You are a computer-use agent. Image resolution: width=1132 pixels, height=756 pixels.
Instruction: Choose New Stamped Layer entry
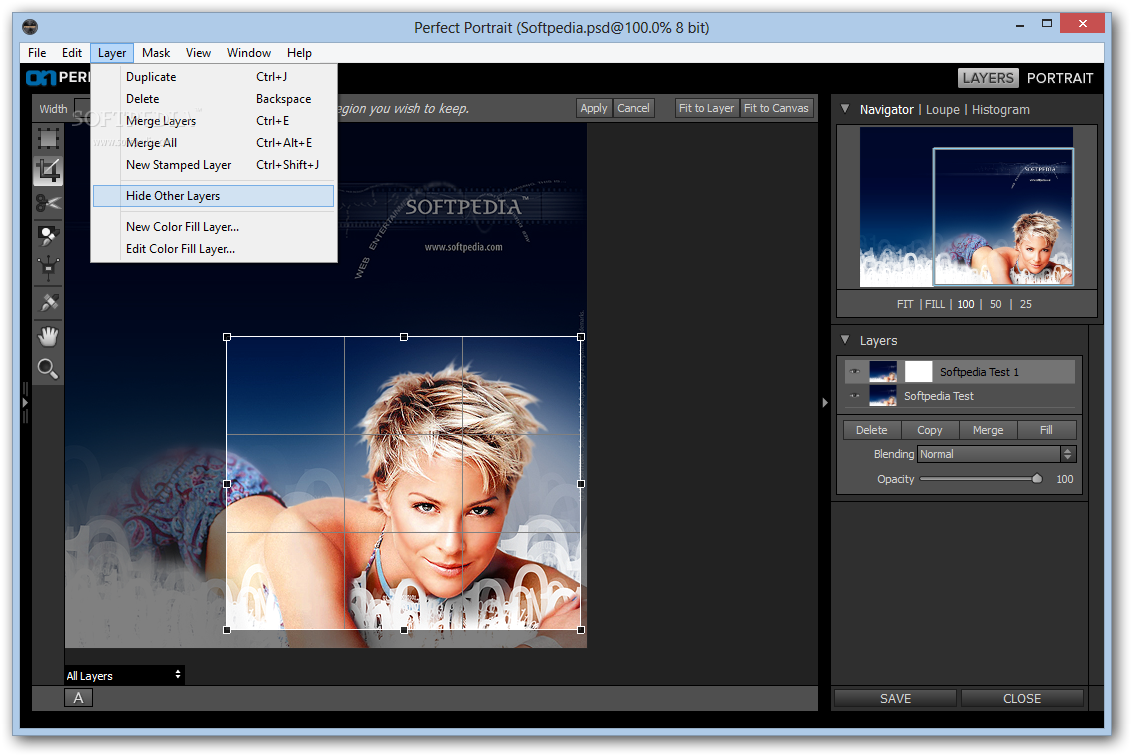click(x=214, y=165)
